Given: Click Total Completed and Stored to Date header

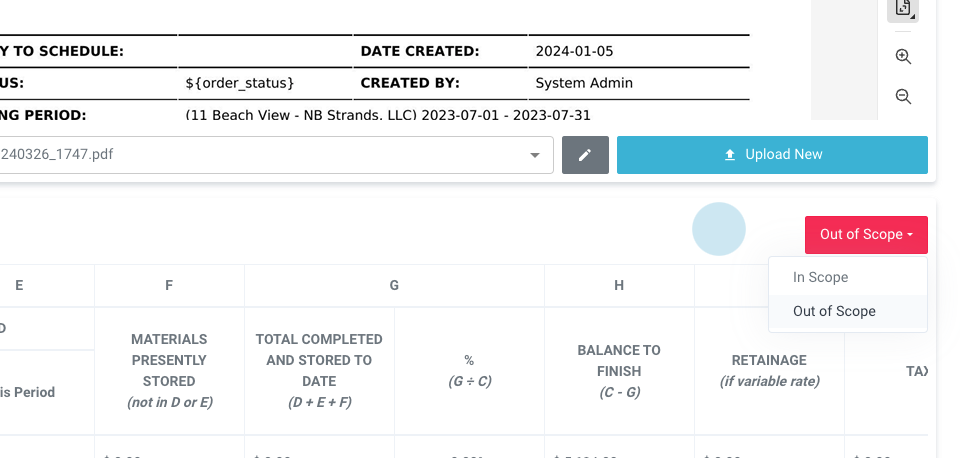Looking at the screenshot, I should tap(319, 371).
